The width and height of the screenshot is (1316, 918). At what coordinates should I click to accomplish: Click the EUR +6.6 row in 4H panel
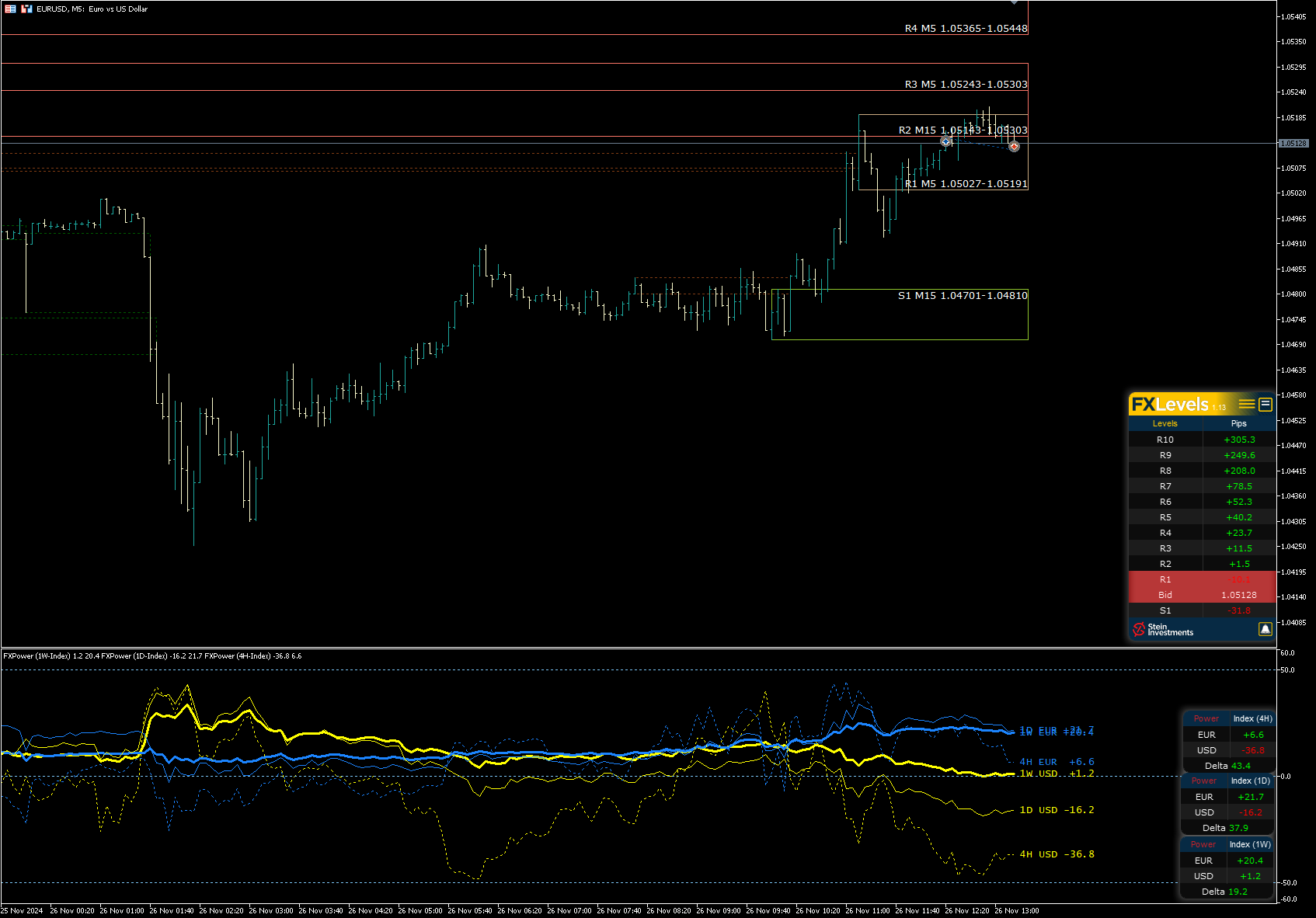[1228, 735]
